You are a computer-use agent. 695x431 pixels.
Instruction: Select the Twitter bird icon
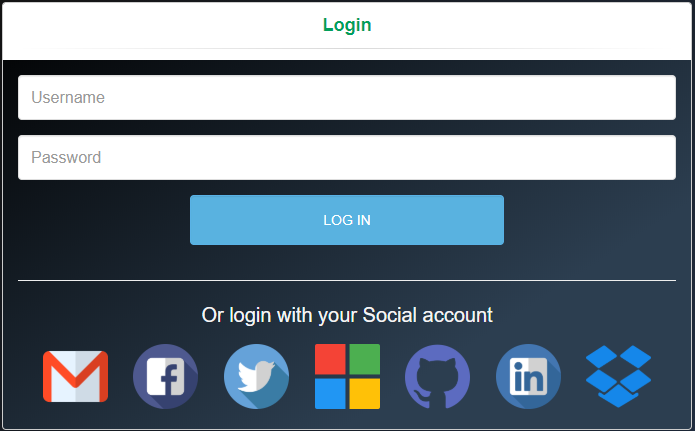click(x=256, y=376)
